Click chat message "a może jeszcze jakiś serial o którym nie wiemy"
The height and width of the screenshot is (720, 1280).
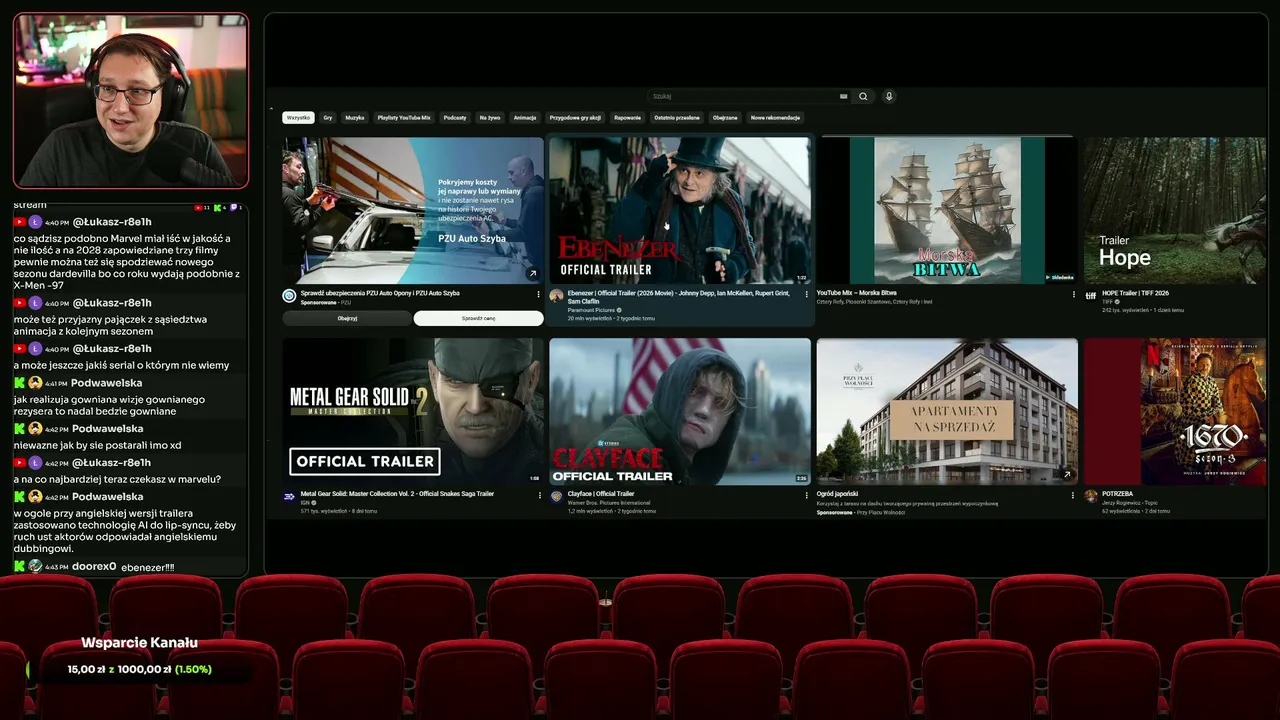(x=121, y=365)
